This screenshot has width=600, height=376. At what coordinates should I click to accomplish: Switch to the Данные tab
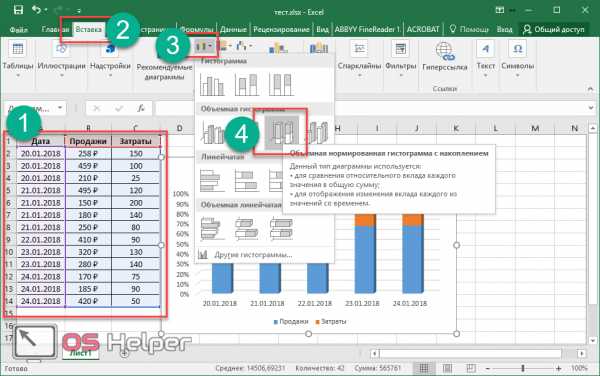[233, 29]
